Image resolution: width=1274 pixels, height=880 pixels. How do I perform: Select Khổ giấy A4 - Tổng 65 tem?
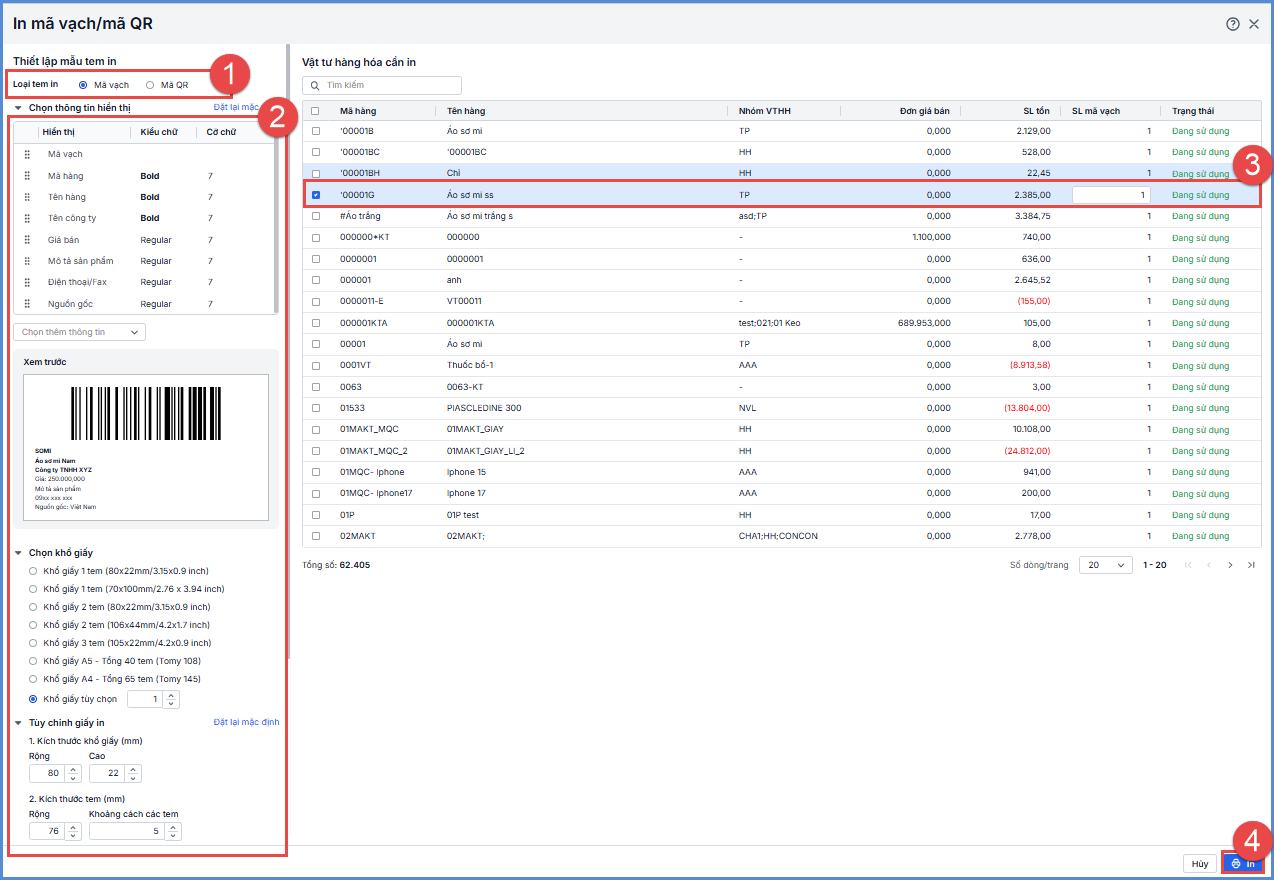tap(34, 679)
